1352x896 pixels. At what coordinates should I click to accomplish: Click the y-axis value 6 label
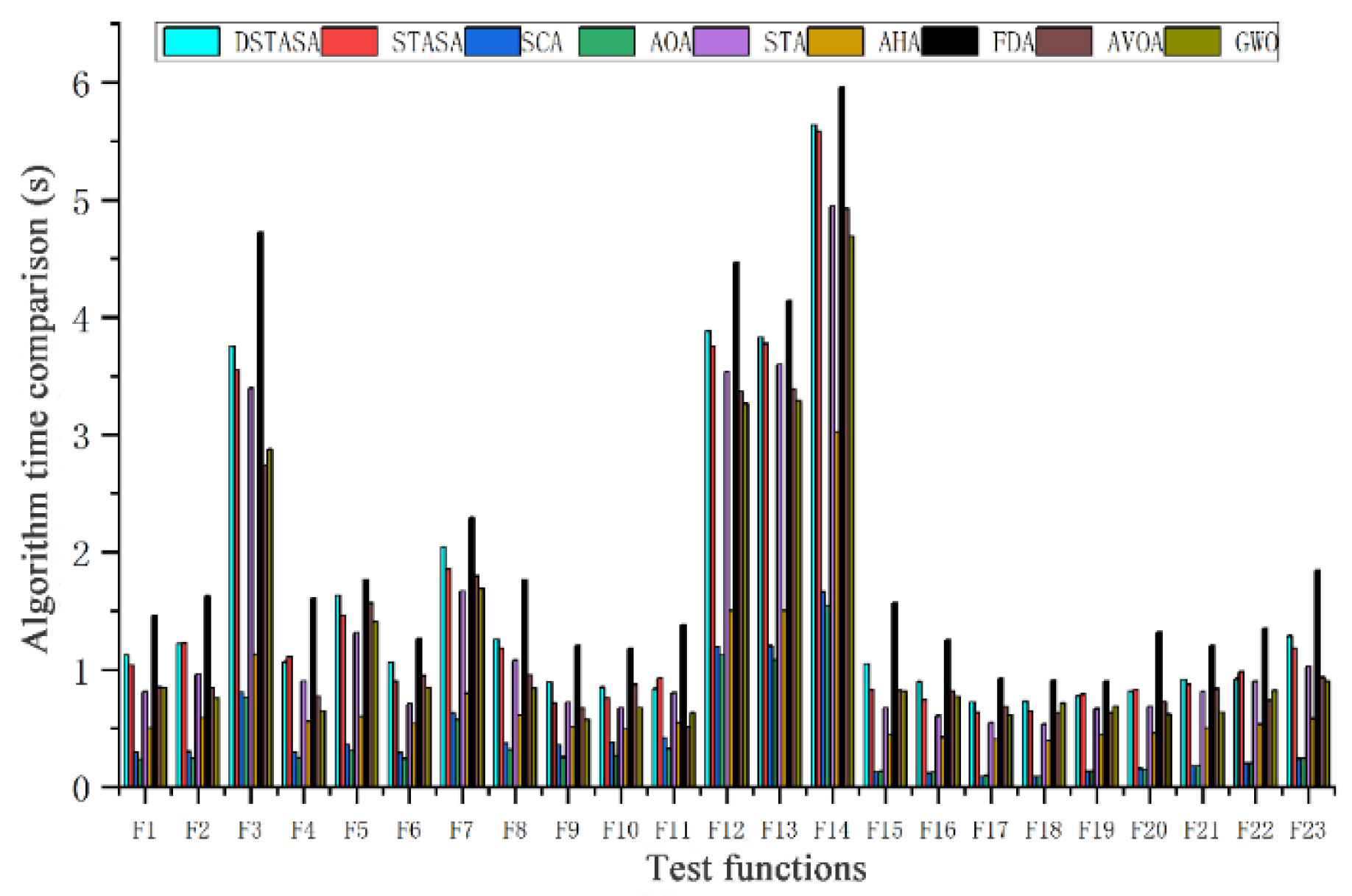click(80, 84)
